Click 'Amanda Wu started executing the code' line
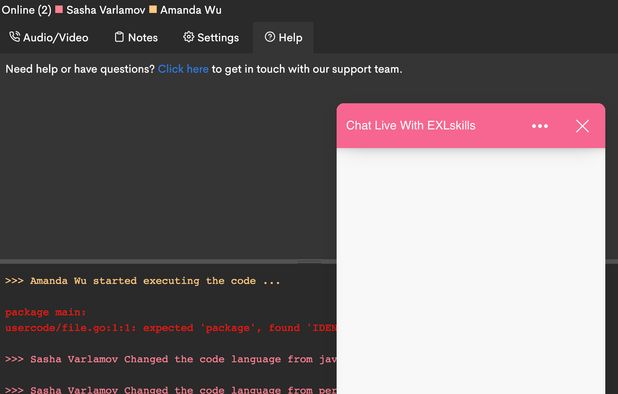618x394 pixels. (142, 281)
